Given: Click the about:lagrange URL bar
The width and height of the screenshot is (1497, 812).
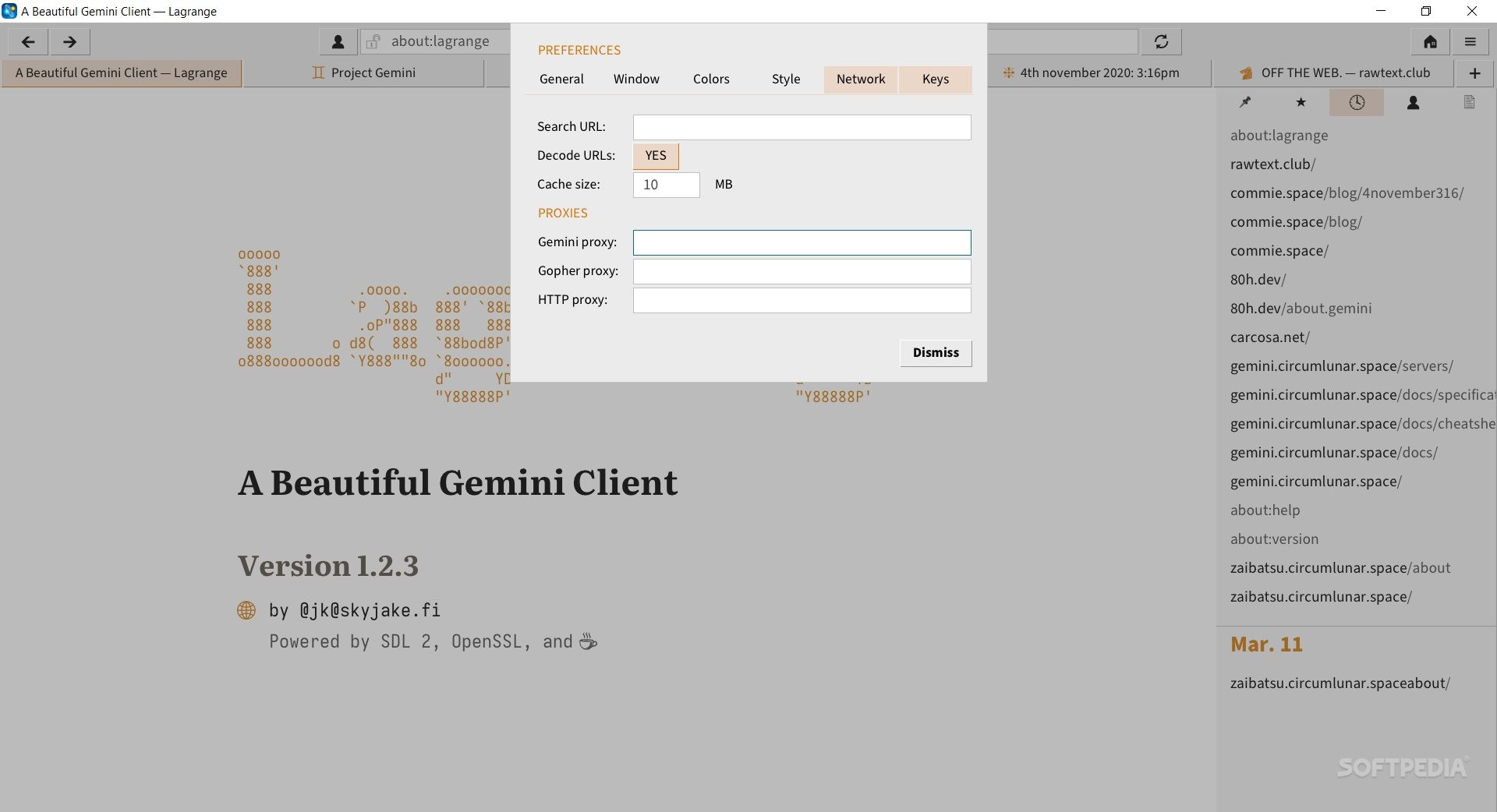Looking at the screenshot, I should tap(441, 42).
